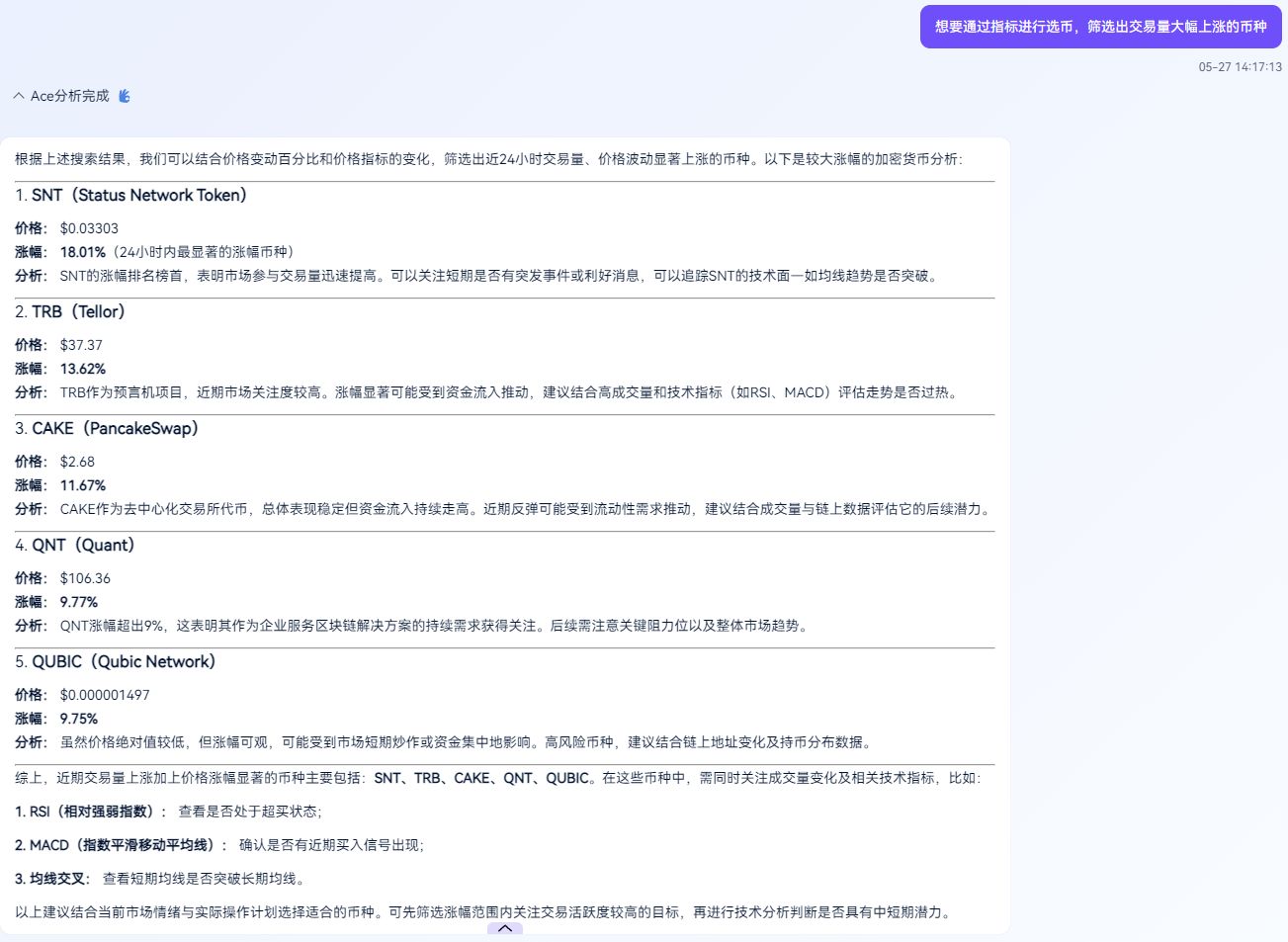Click the 18.01% gain value

tap(83, 252)
